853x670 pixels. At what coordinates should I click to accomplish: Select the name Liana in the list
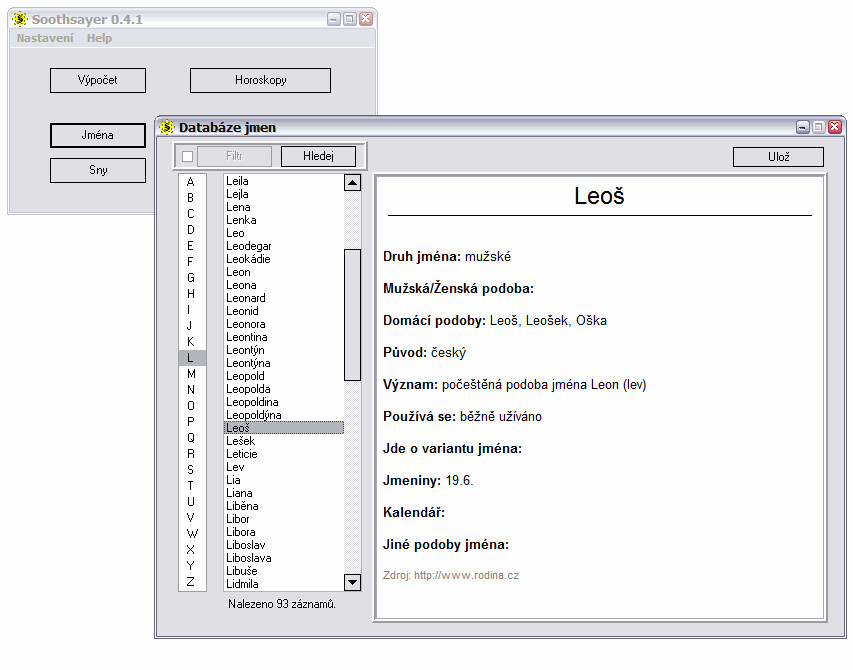[284, 493]
